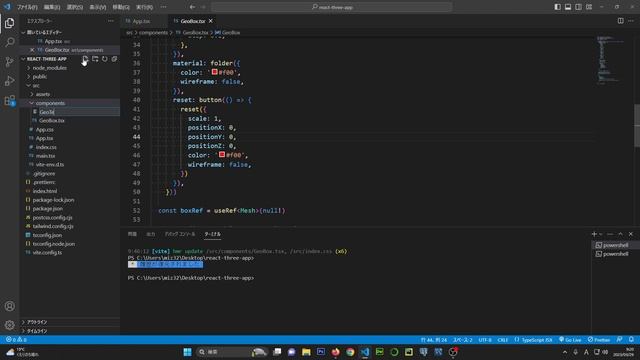Open the Search view in activity bar
The image size is (640, 360).
pyautogui.click(x=9, y=42)
